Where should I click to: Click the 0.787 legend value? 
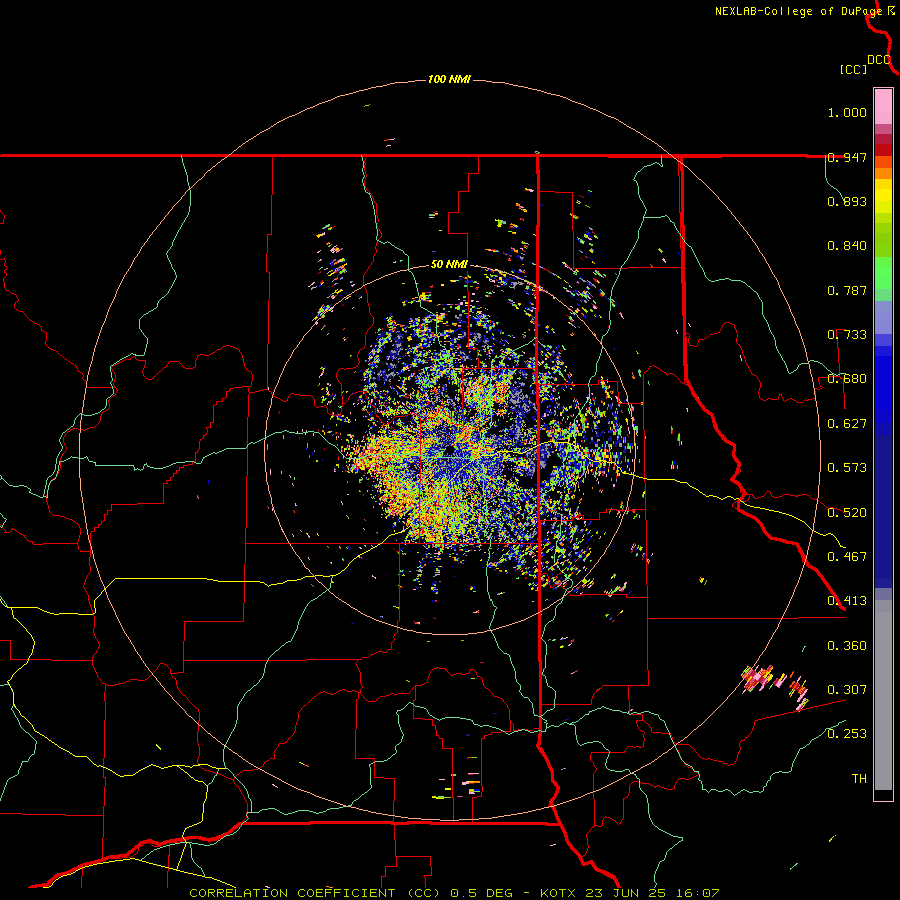click(847, 290)
